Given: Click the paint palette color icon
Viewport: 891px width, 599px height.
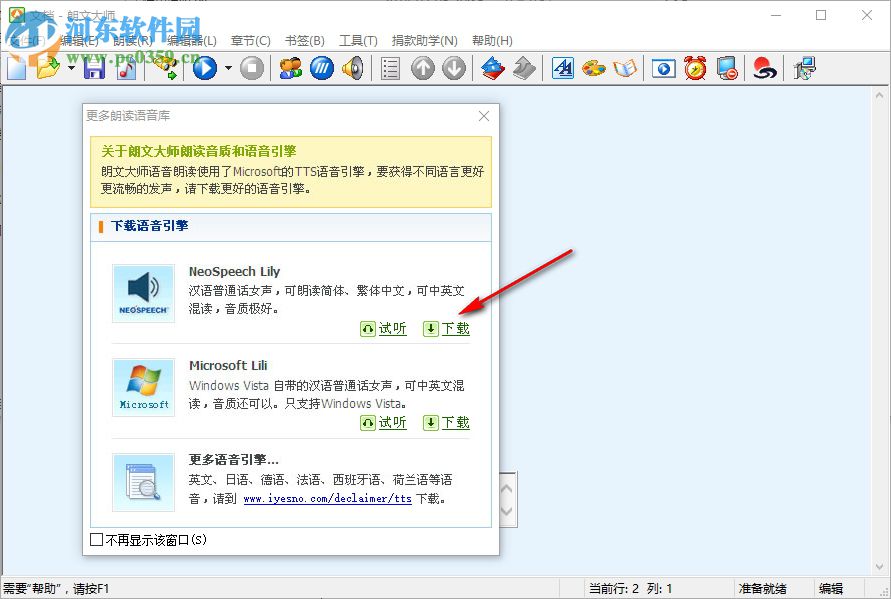Looking at the screenshot, I should (x=594, y=68).
